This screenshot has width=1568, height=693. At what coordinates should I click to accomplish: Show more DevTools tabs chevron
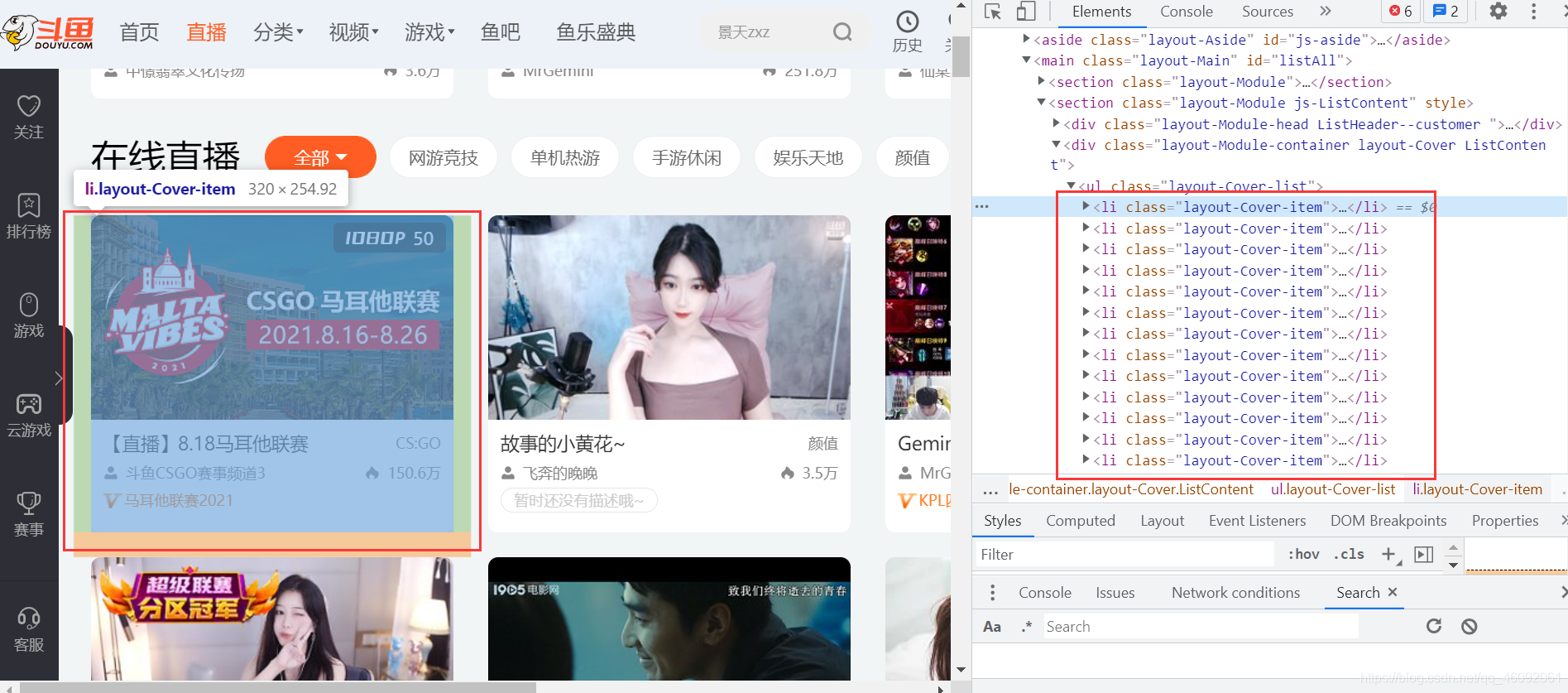click(1326, 11)
